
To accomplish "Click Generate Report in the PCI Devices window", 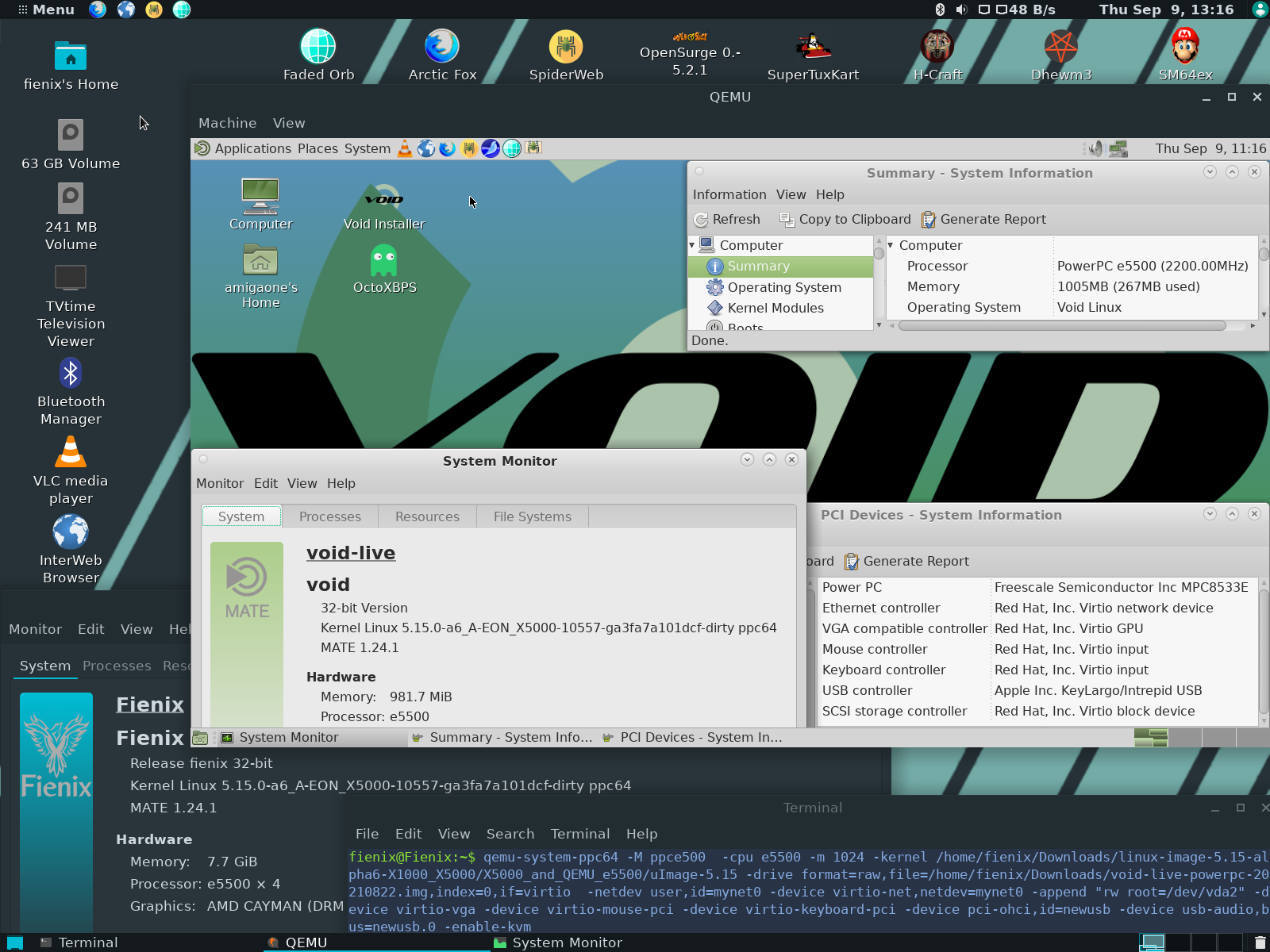I will point(906,562).
